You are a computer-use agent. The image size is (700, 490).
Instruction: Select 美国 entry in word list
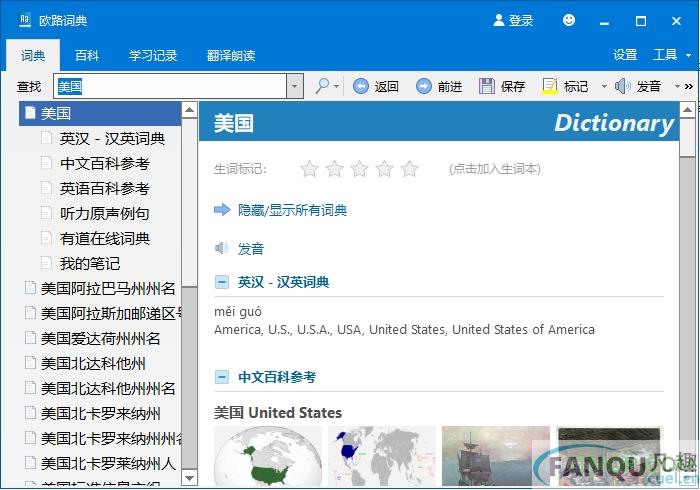(100, 113)
